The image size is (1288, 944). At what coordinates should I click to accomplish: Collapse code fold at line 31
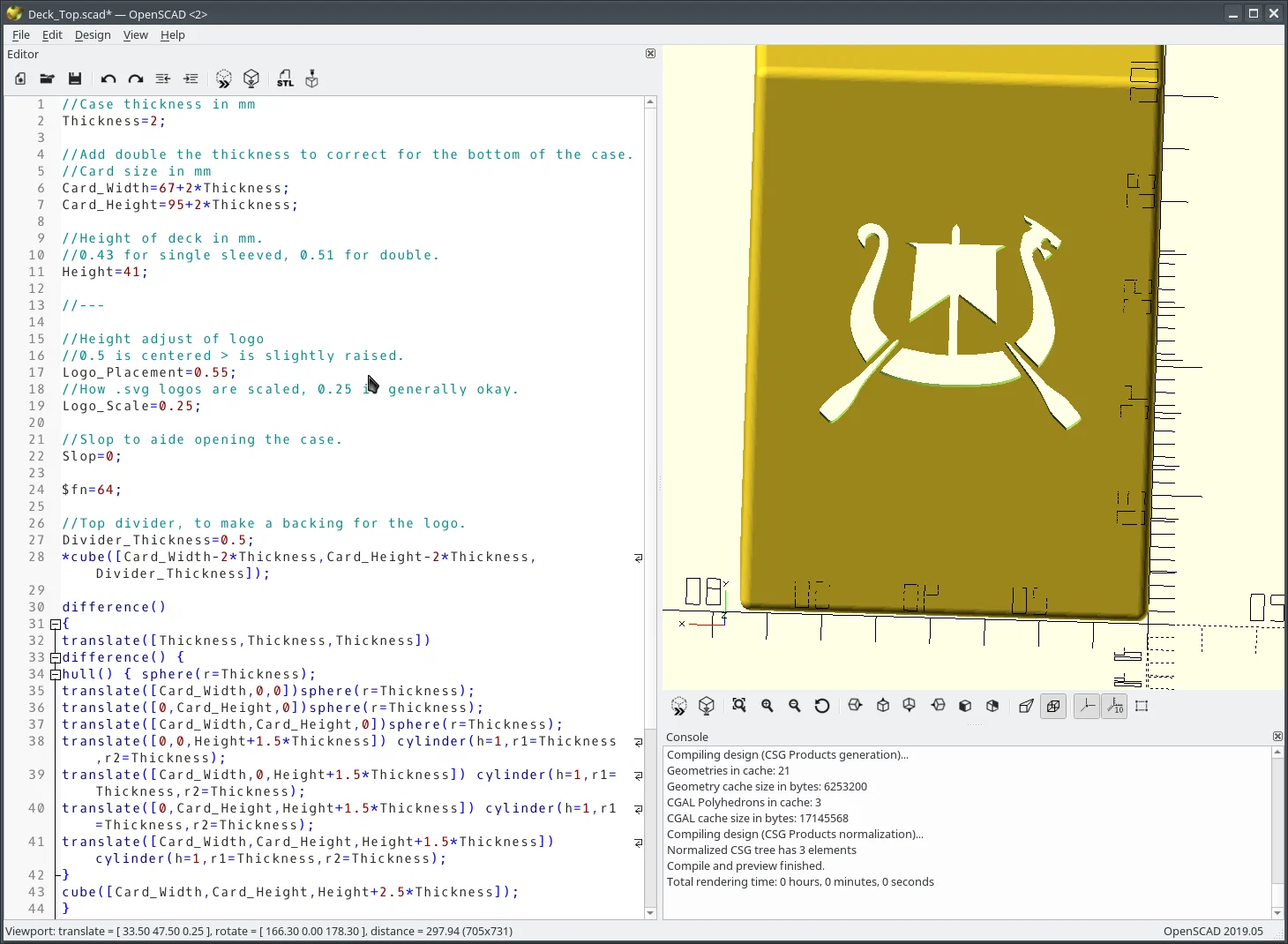[55, 624]
